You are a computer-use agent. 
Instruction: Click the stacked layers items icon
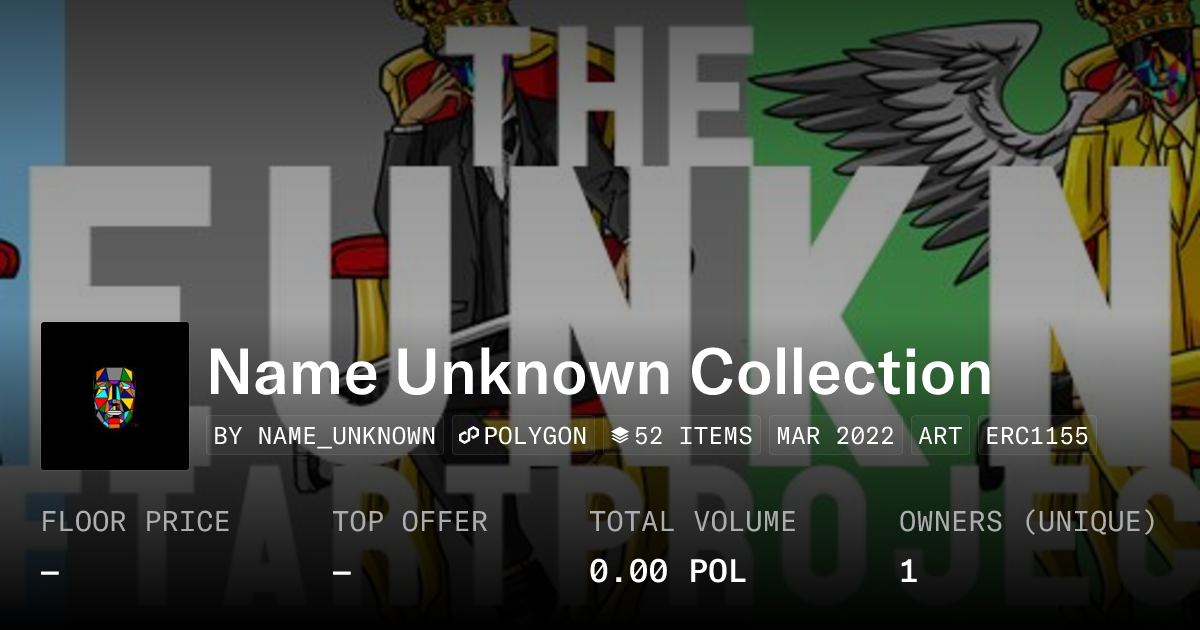620,436
